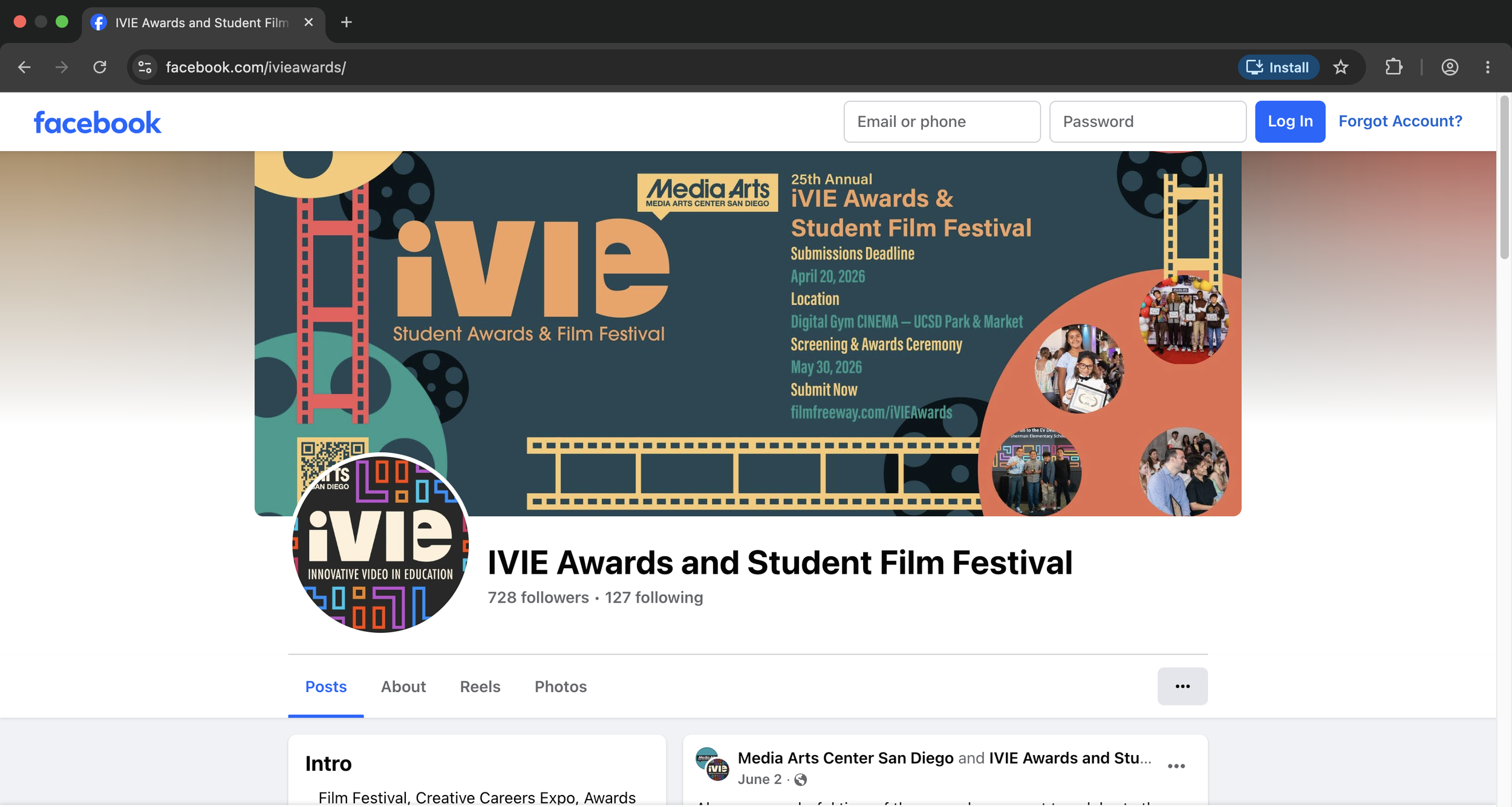Image resolution: width=1512 pixels, height=807 pixels.
Task: Click the browser back arrow
Action: point(24,67)
